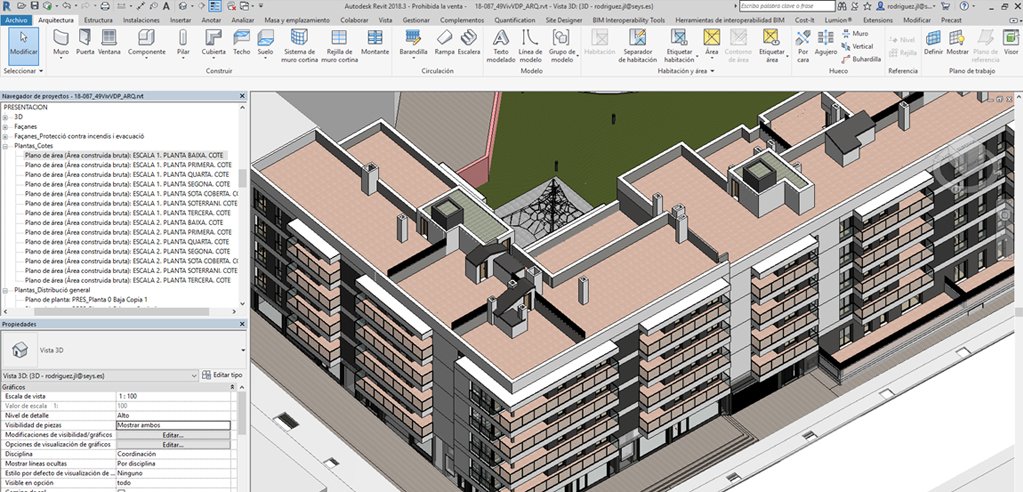The height and width of the screenshot is (492, 1023).
Task: Select the Rampa ramp tool
Action: pyautogui.click(x=444, y=43)
